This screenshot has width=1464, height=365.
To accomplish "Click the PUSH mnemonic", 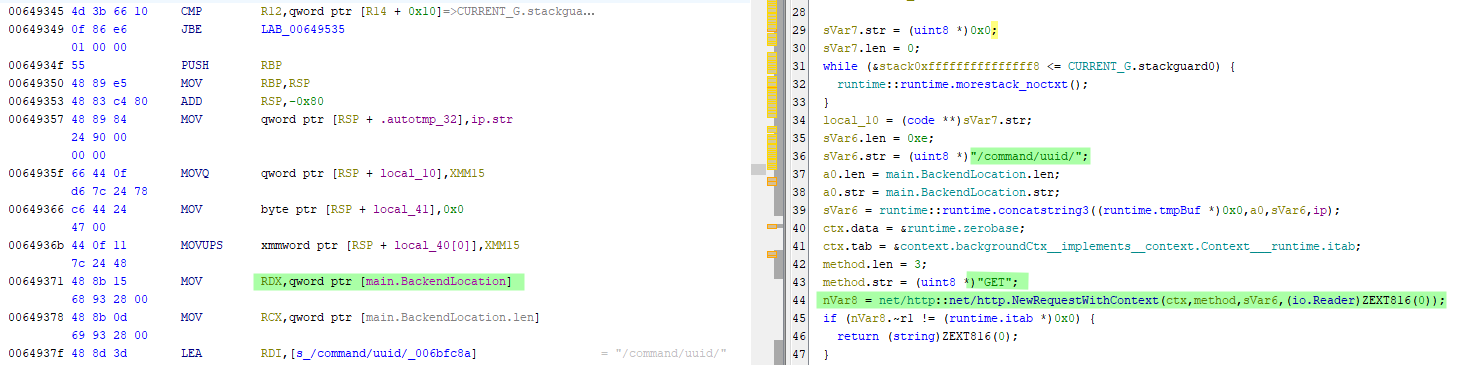I will 194,66.
